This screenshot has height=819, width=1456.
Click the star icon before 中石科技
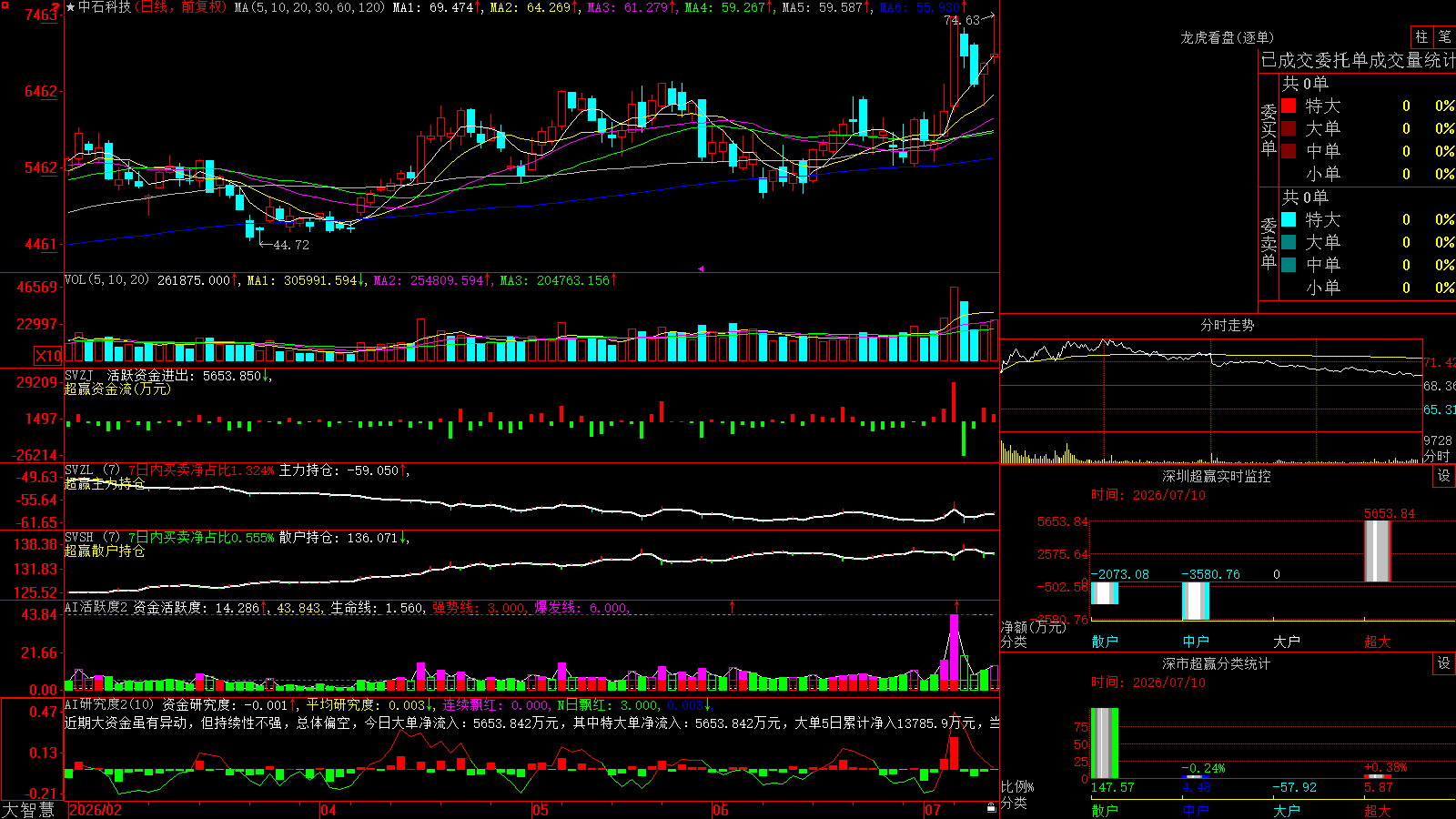coord(71,7)
